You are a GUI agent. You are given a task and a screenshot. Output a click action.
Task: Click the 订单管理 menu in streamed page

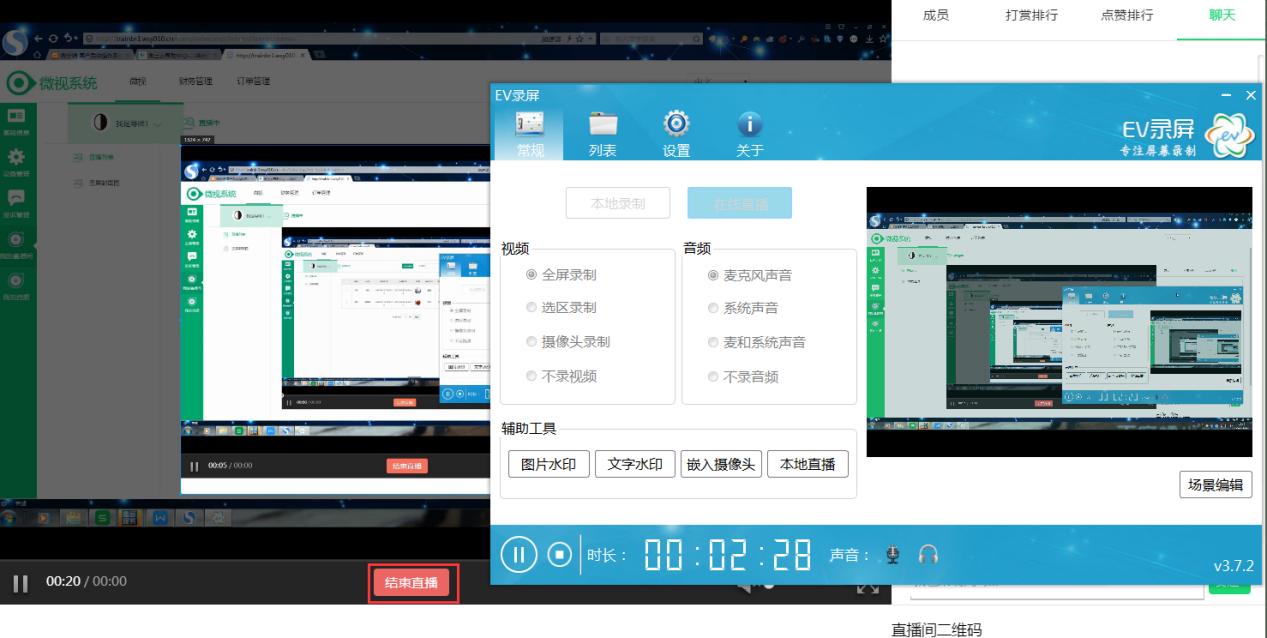click(253, 81)
